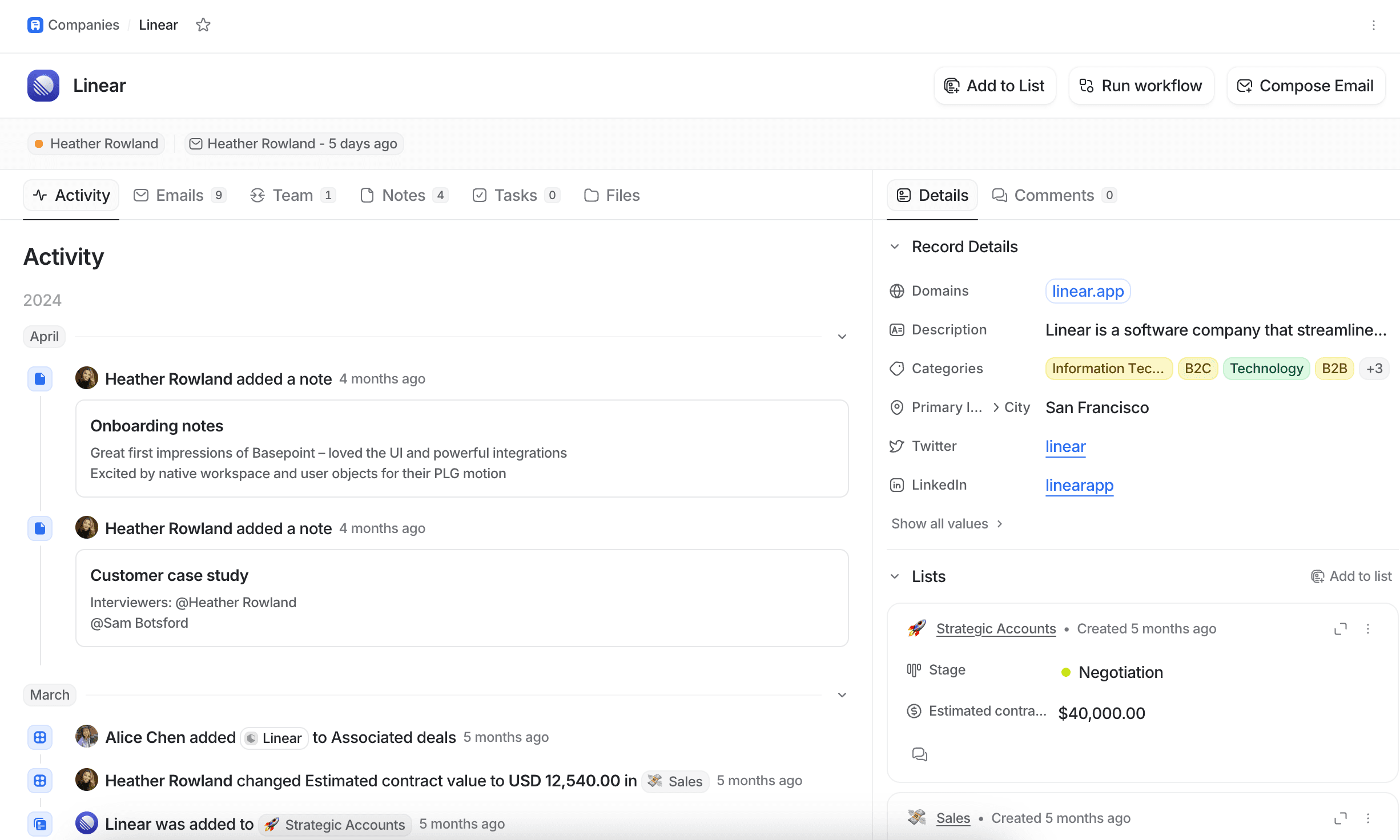
Task: Collapse the Lists section
Action: pyautogui.click(x=895, y=576)
